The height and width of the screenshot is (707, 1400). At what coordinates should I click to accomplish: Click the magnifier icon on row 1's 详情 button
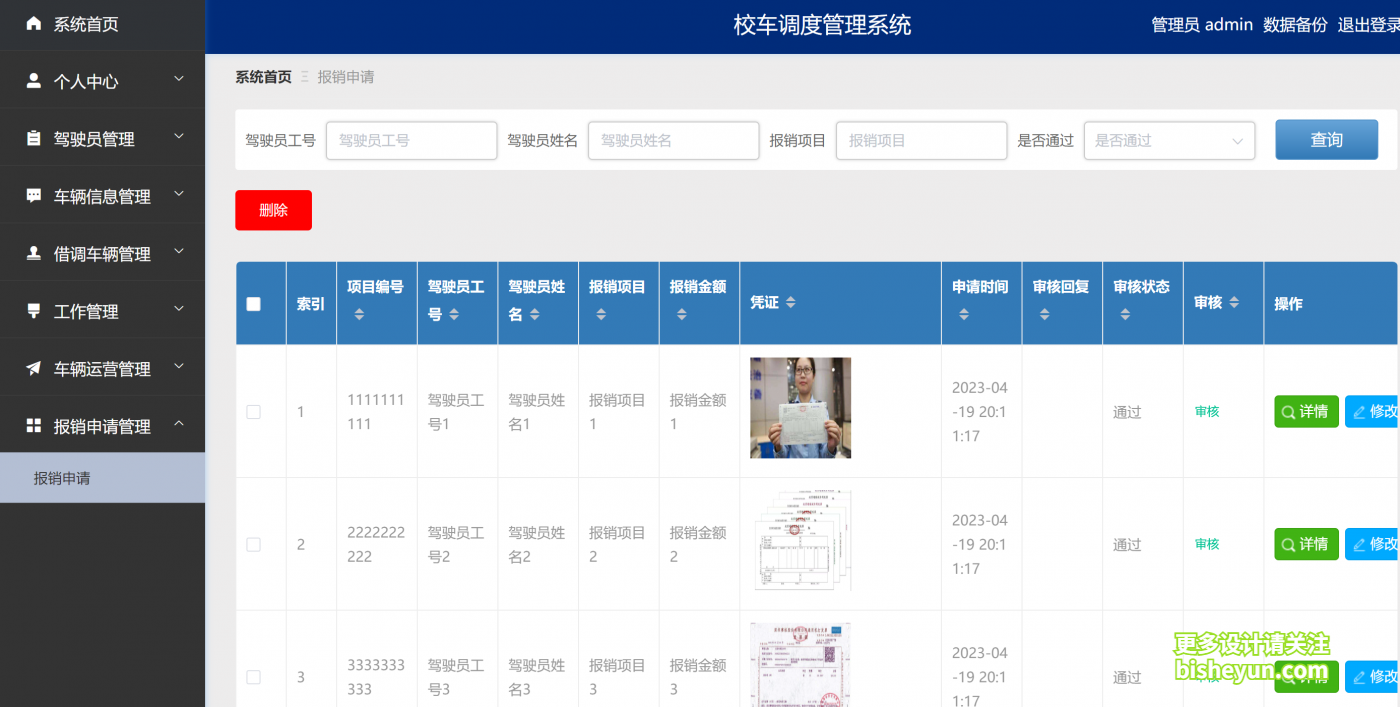click(x=1290, y=411)
